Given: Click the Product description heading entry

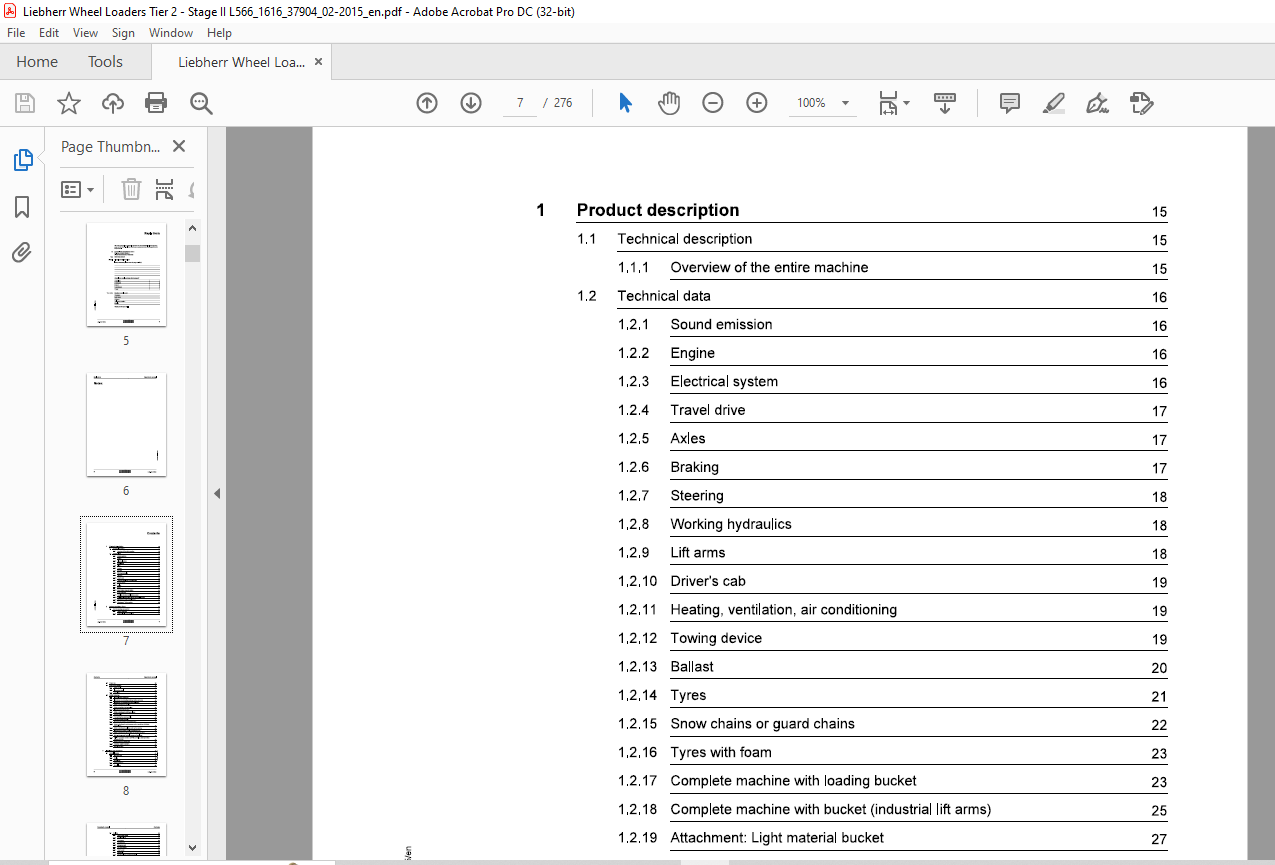Looking at the screenshot, I should point(658,210).
